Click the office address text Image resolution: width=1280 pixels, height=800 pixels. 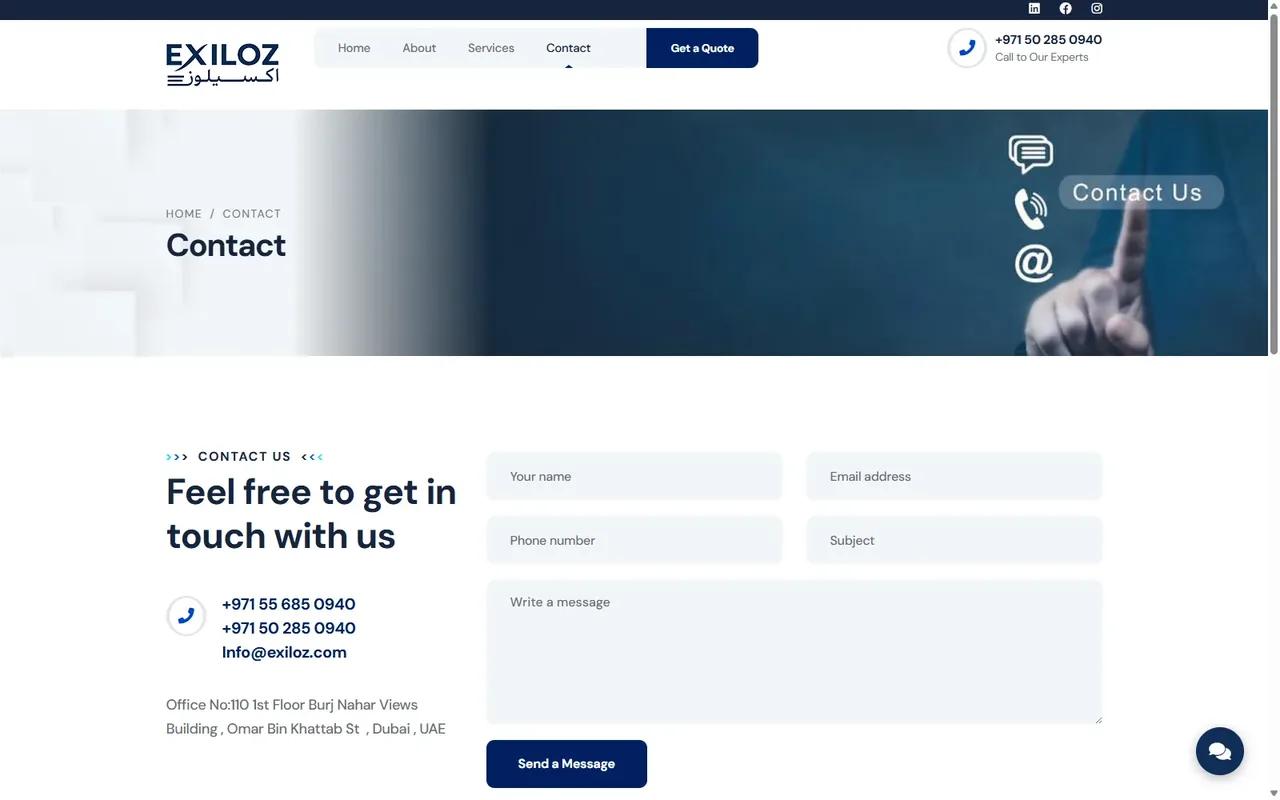pyautogui.click(x=306, y=717)
